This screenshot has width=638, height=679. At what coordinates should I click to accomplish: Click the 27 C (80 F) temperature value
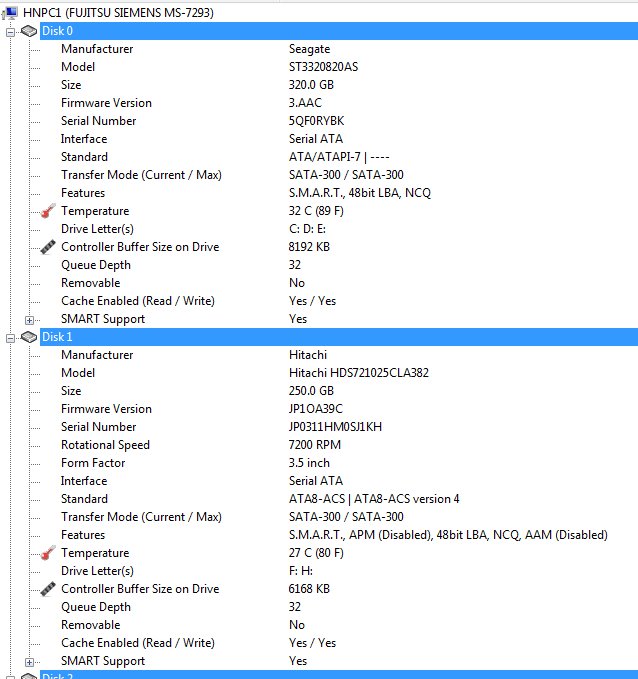click(316, 553)
